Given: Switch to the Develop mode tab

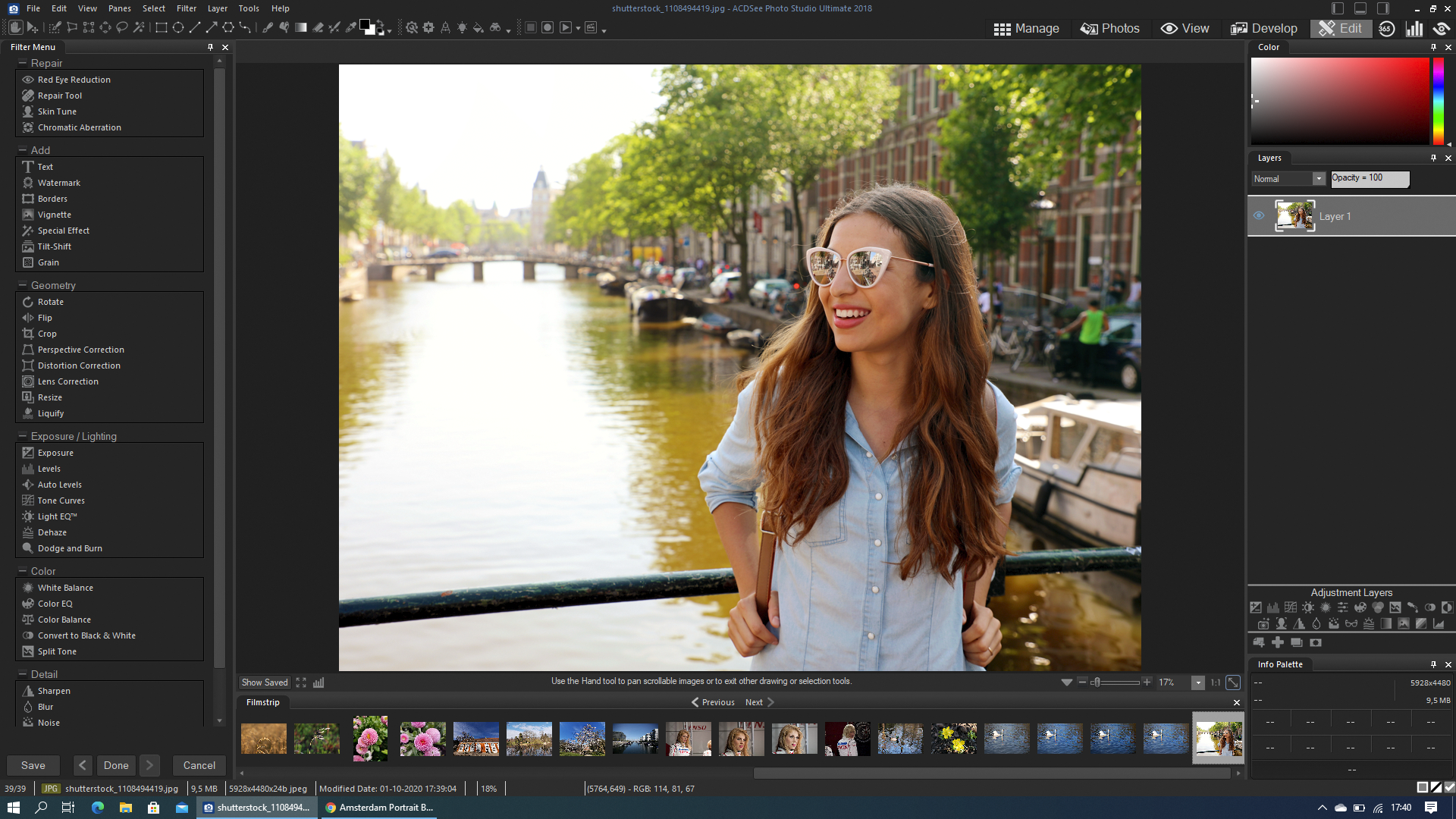Looking at the screenshot, I should pyautogui.click(x=1264, y=28).
